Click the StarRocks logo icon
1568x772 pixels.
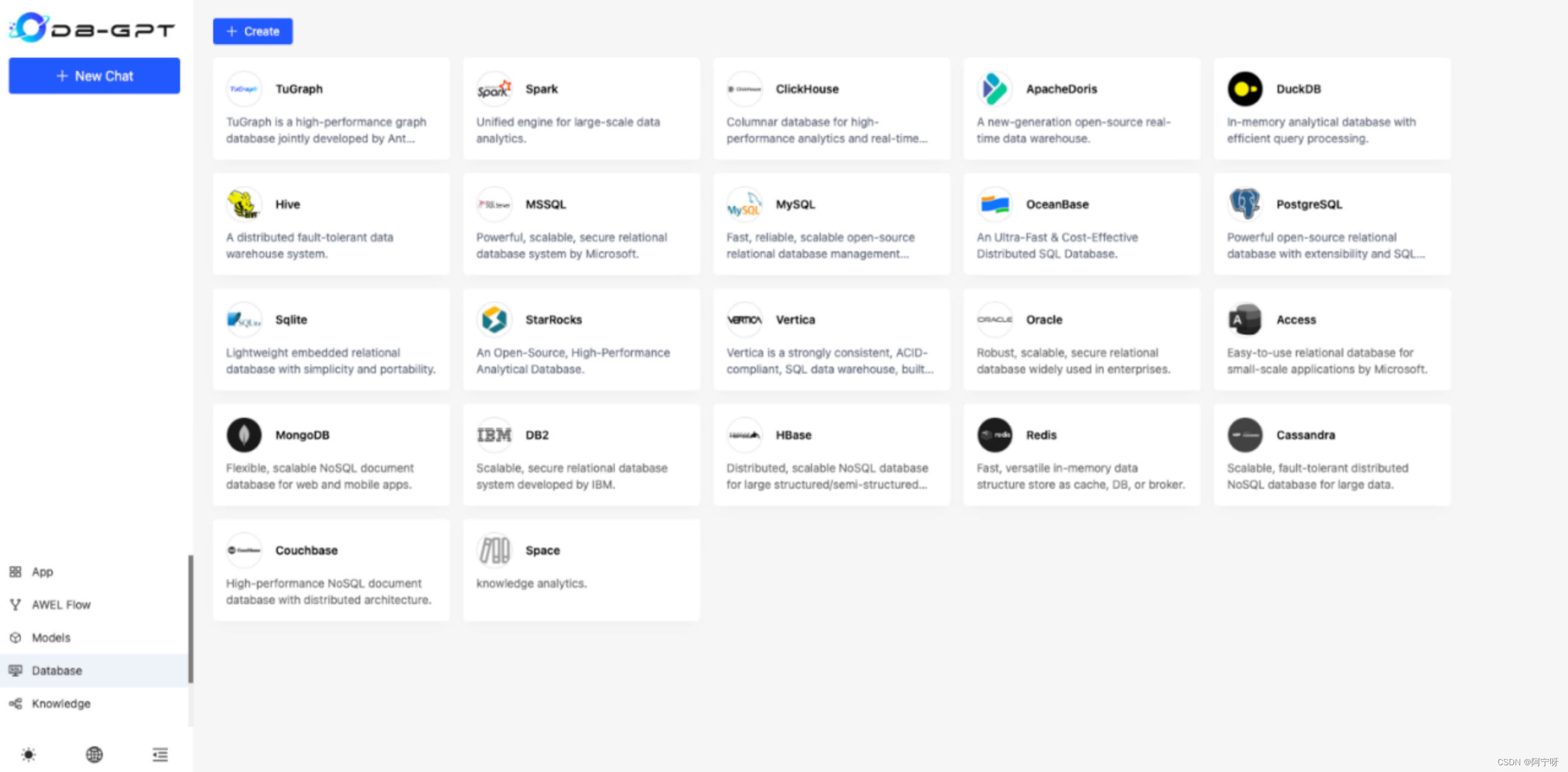coord(494,319)
